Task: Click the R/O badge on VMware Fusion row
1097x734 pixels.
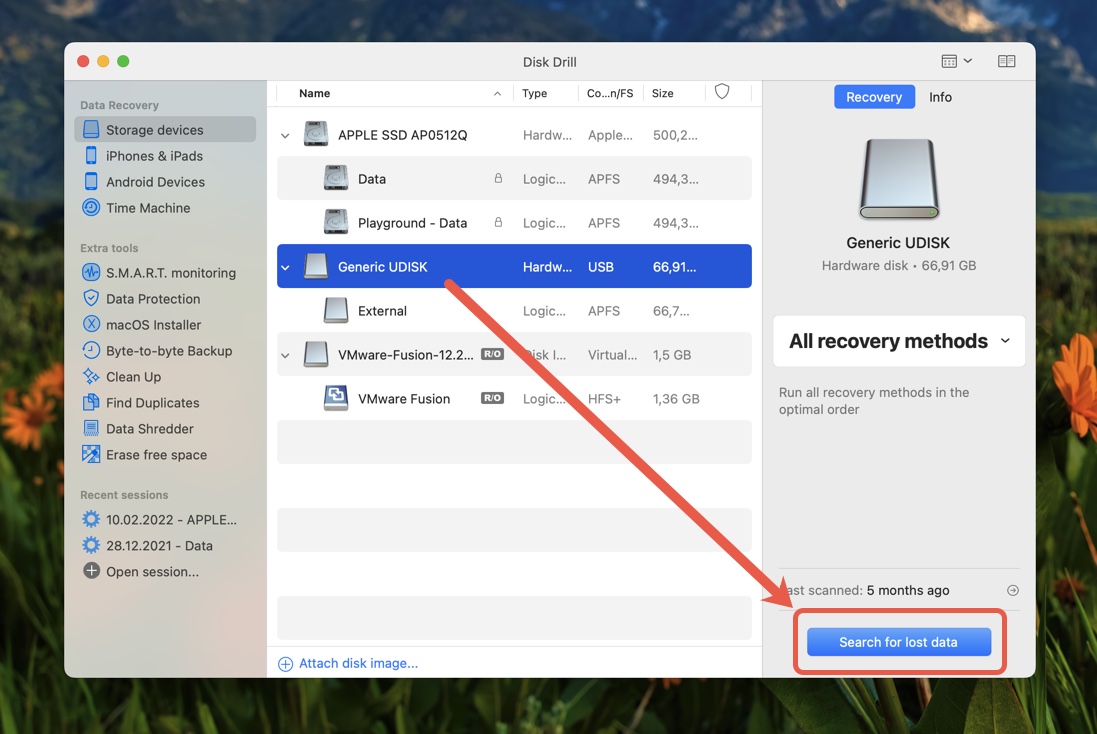Action: (x=493, y=398)
